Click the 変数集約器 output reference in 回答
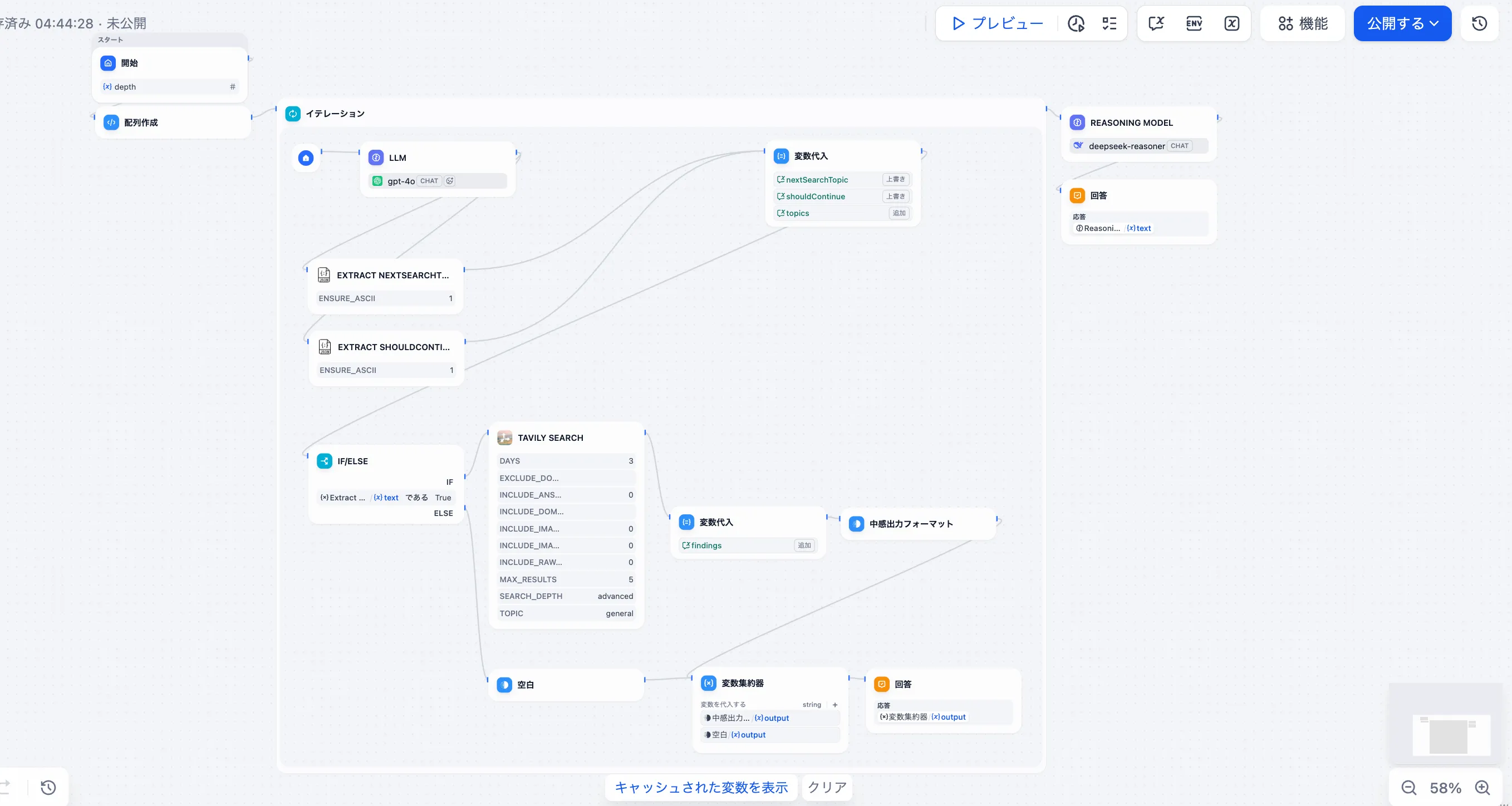The height and width of the screenshot is (806, 1512). point(921,717)
